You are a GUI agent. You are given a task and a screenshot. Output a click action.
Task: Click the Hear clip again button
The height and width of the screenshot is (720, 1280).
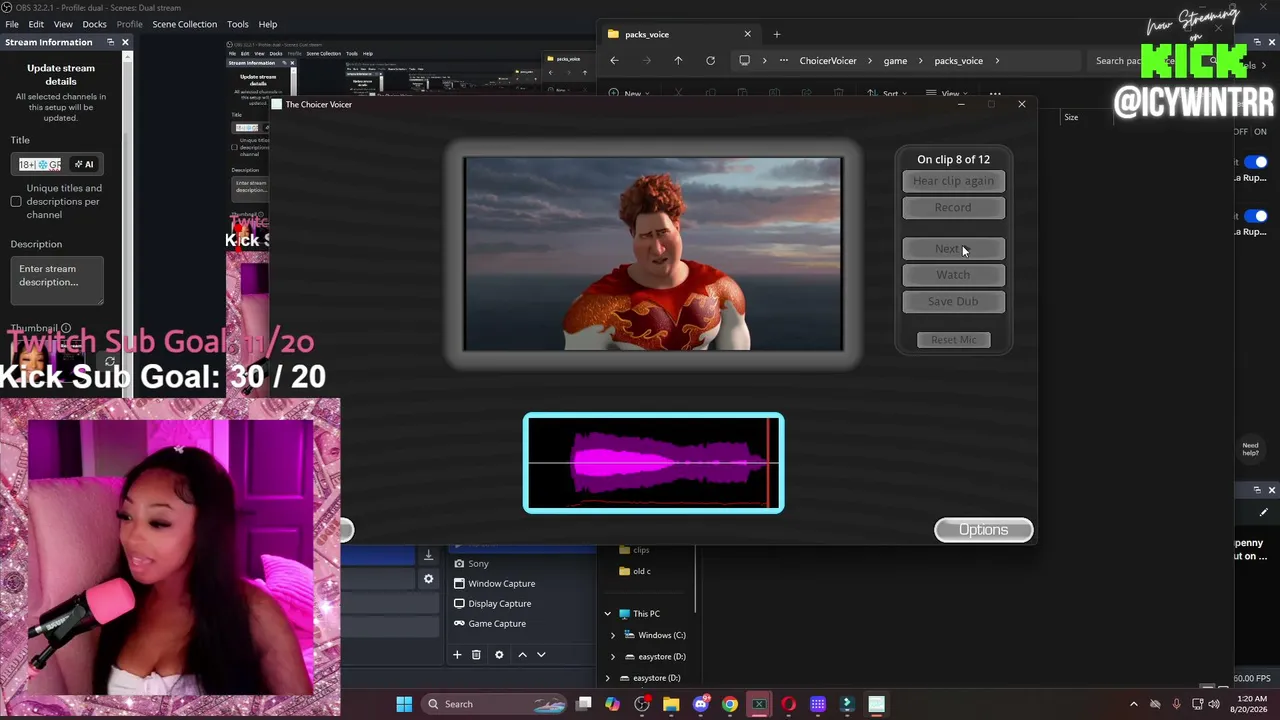click(x=953, y=181)
